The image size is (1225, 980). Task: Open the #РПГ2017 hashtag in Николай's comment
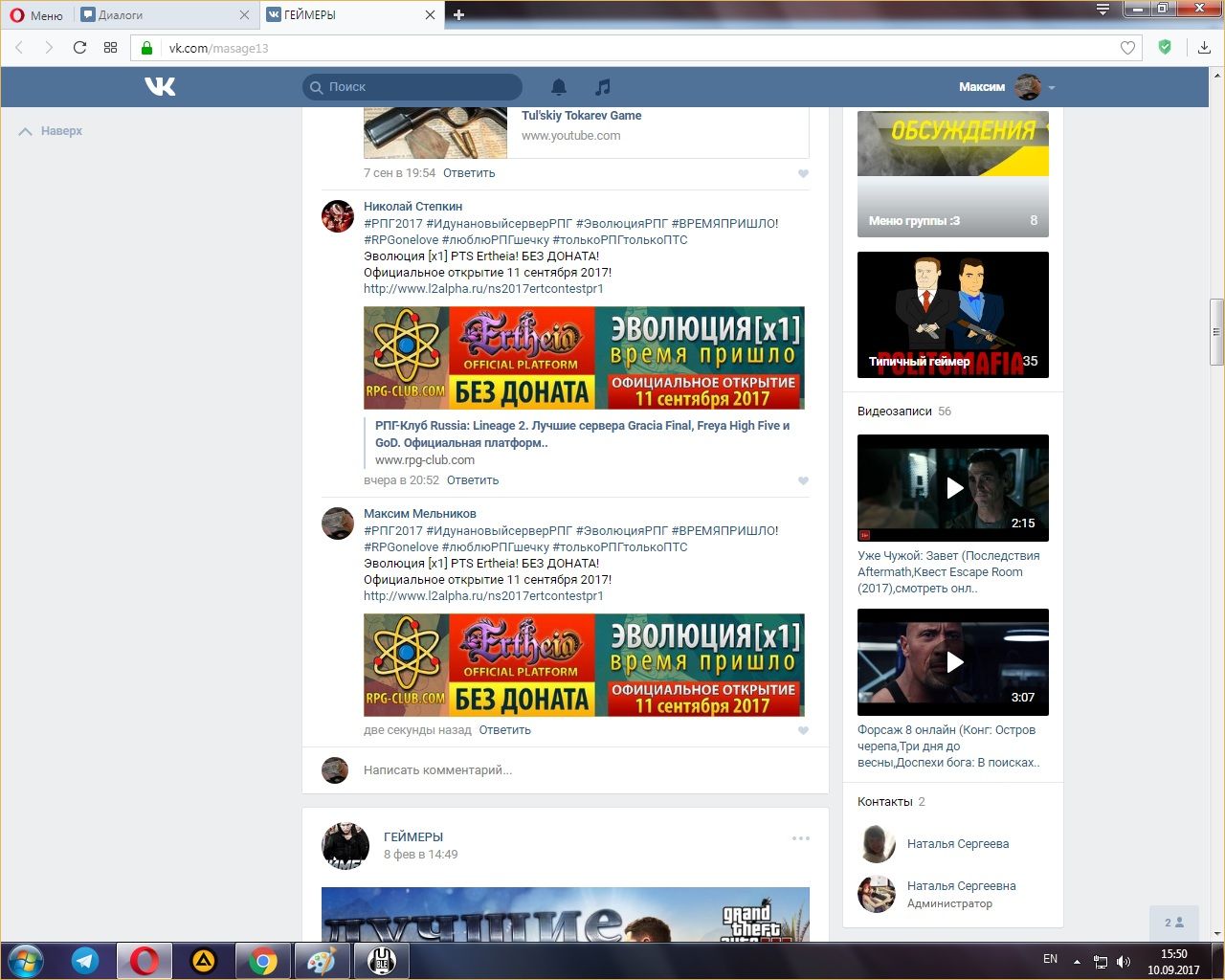tap(392, 223)
